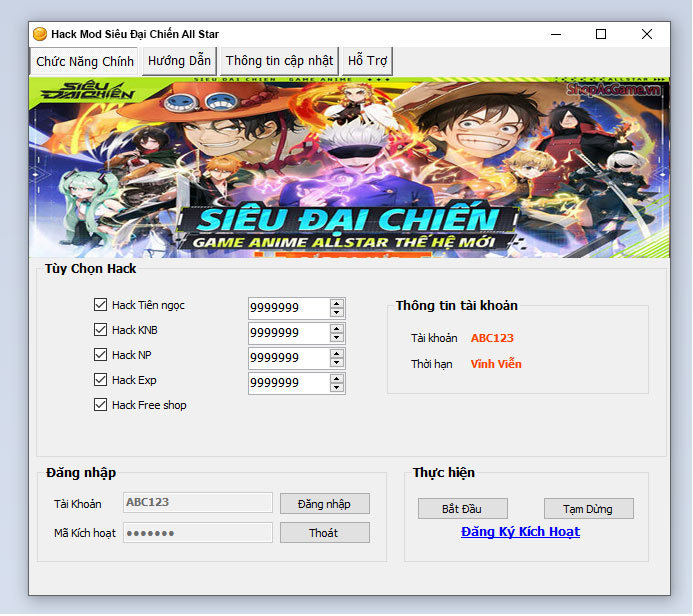Click the Bắt Đầu button
This screenshot has height=616, width=693.
point(462,509)
